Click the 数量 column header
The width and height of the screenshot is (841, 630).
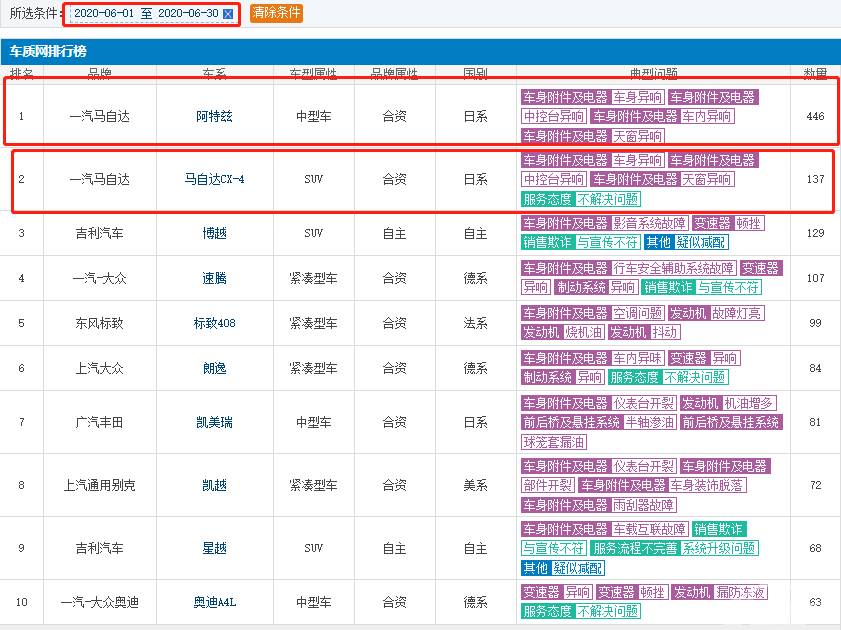click(815, 74)
